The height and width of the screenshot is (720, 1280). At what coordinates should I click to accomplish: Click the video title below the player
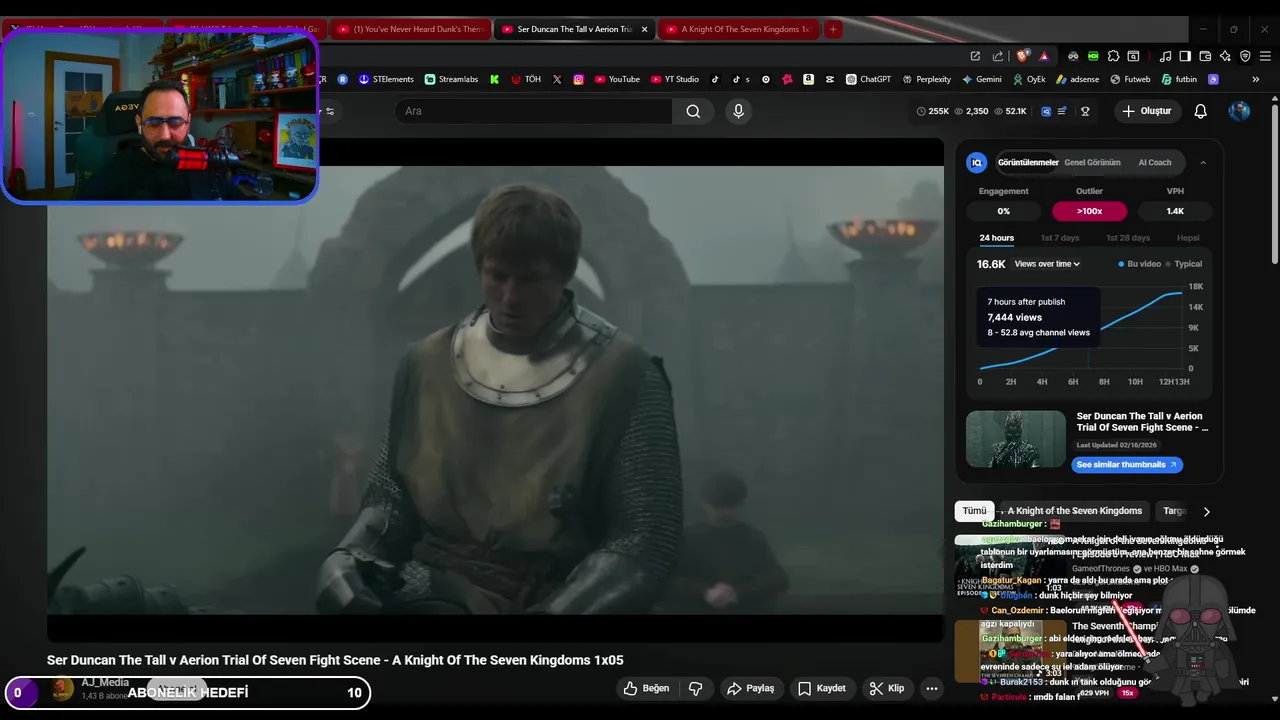(335, 660)
